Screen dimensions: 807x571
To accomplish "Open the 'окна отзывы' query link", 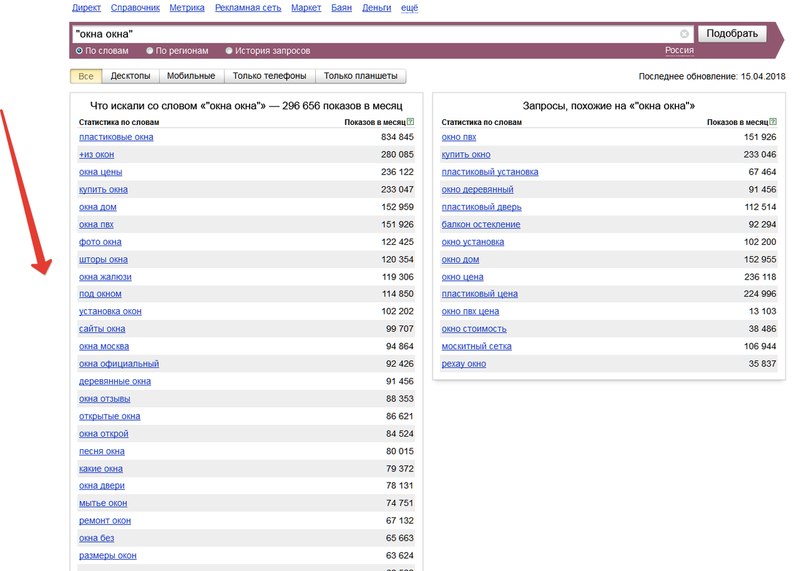I will [x=104, y=399].
